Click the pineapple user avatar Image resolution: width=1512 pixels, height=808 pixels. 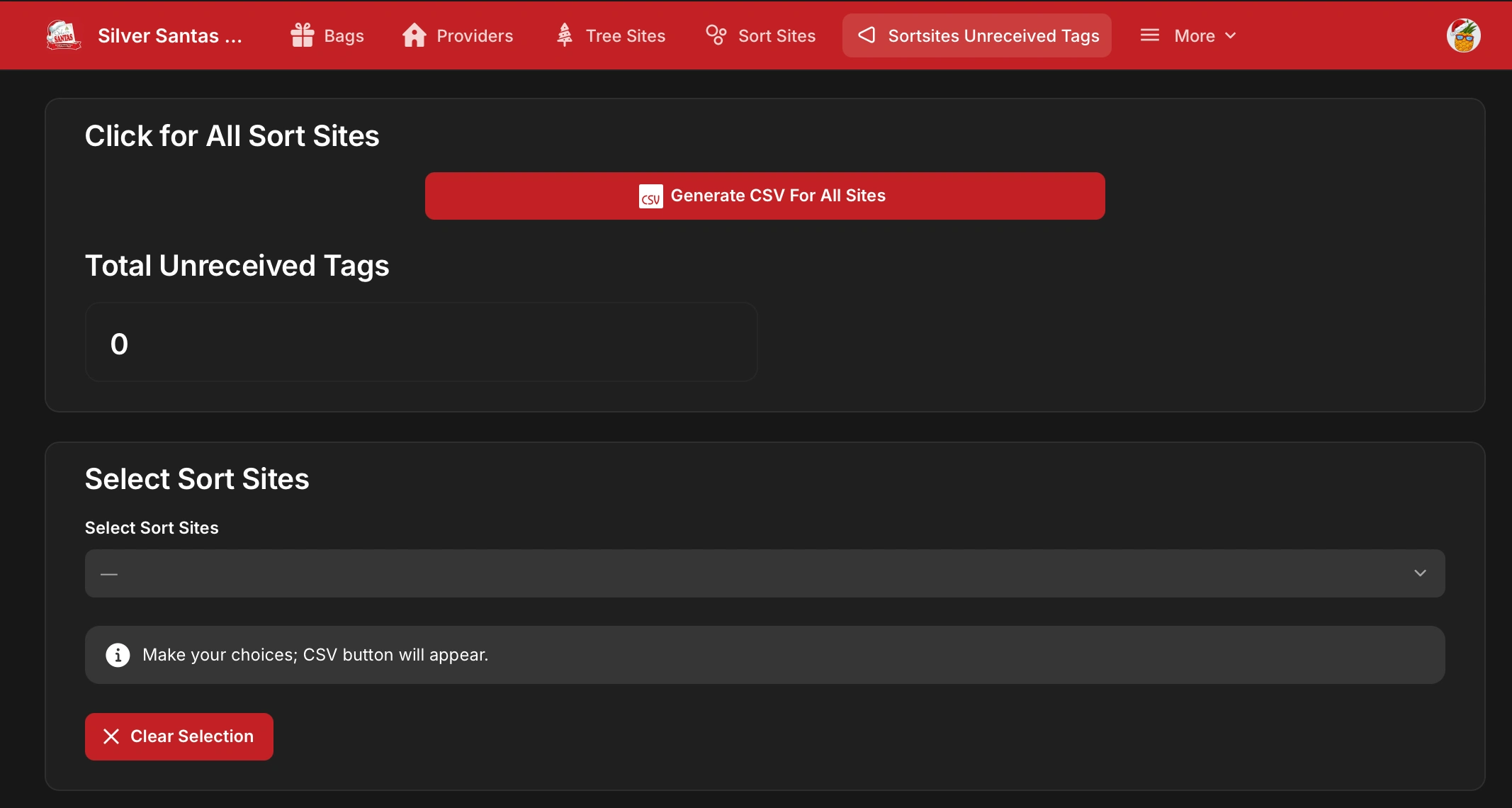pos(1463,35)
